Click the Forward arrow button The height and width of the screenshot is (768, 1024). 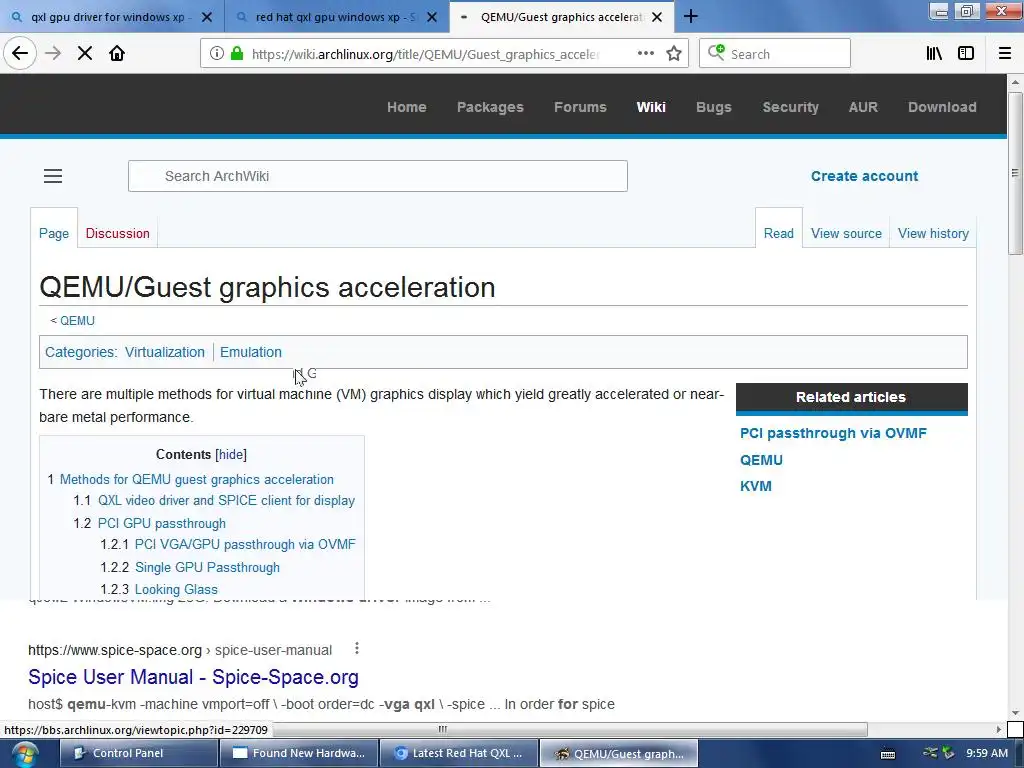tap(53, 54)
